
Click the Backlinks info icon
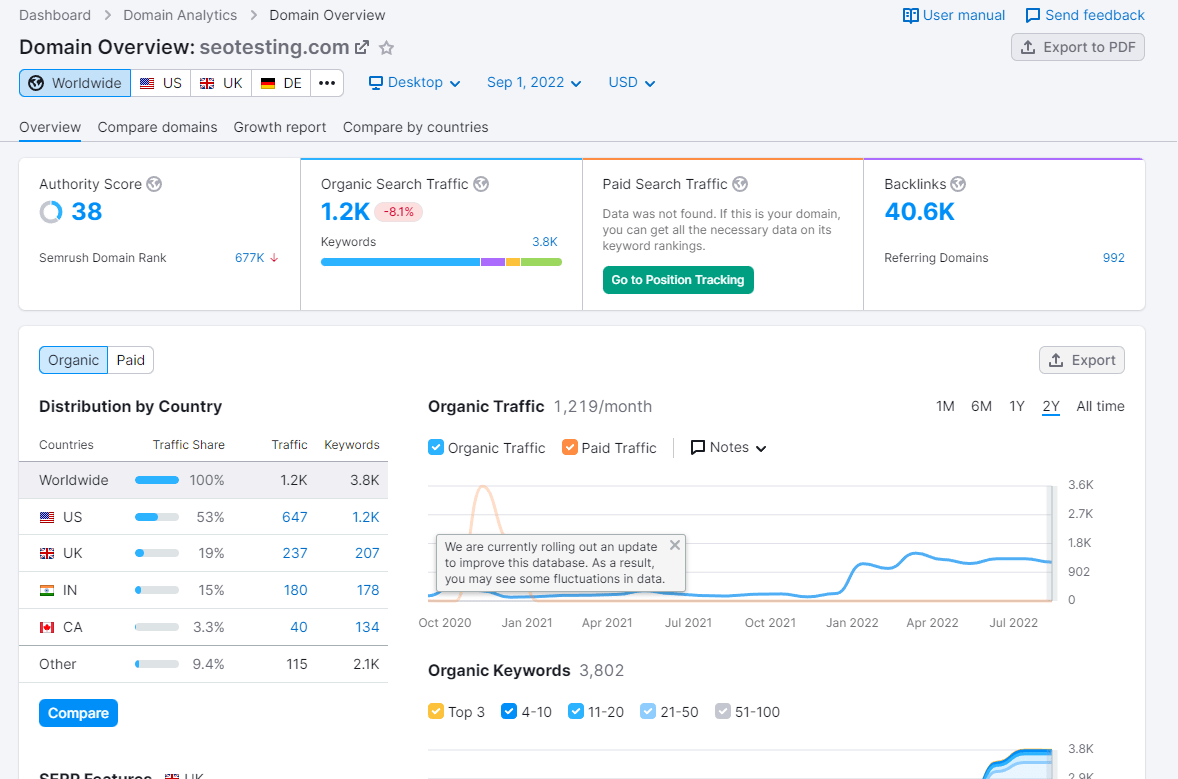pos(958,184)
